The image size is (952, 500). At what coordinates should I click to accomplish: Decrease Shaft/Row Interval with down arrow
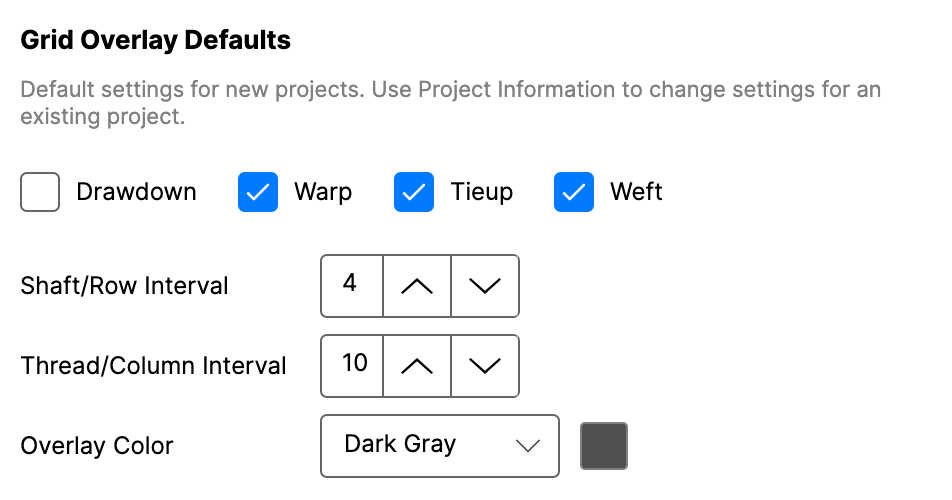coord(485,285)
